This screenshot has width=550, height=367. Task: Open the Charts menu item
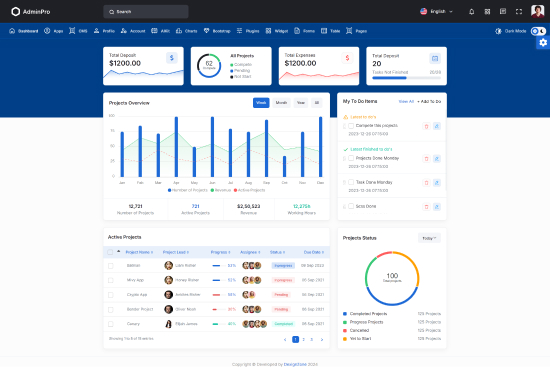187,31
